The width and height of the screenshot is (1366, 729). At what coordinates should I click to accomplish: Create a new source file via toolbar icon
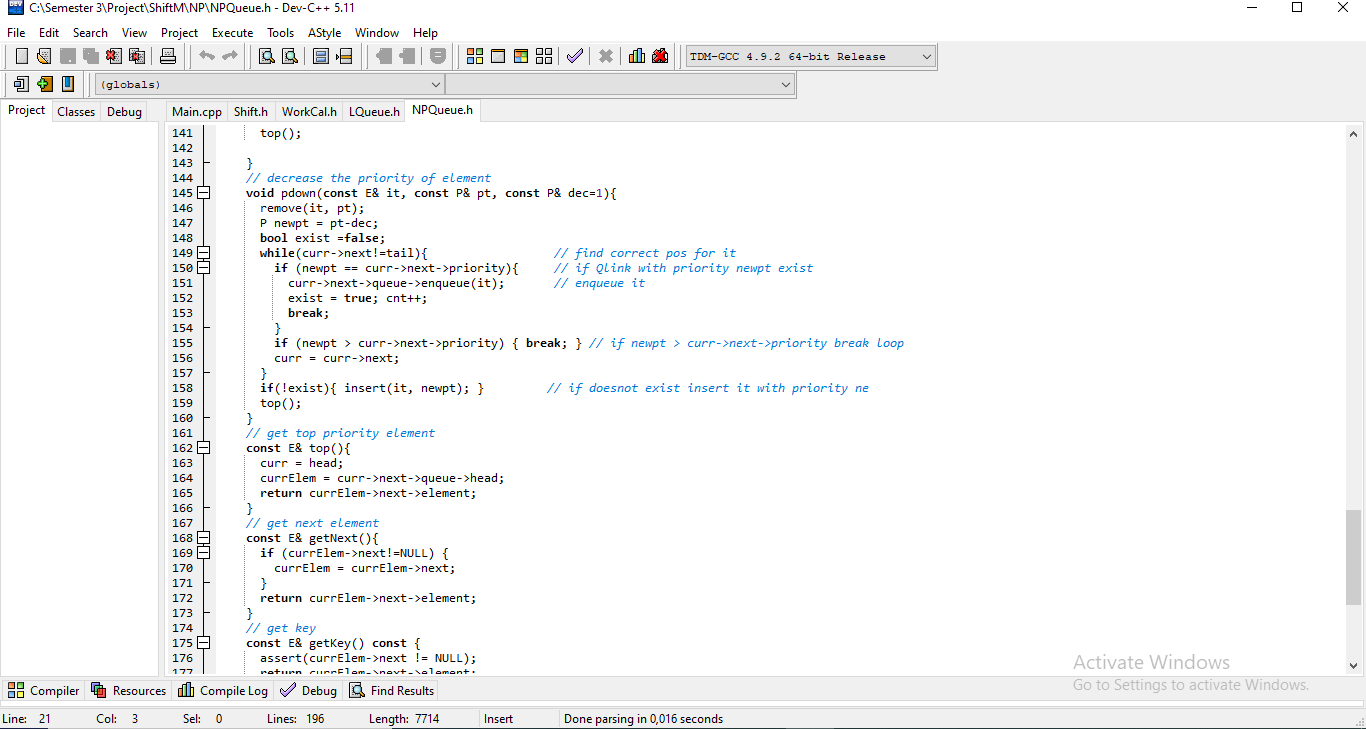tap(21, 56)
